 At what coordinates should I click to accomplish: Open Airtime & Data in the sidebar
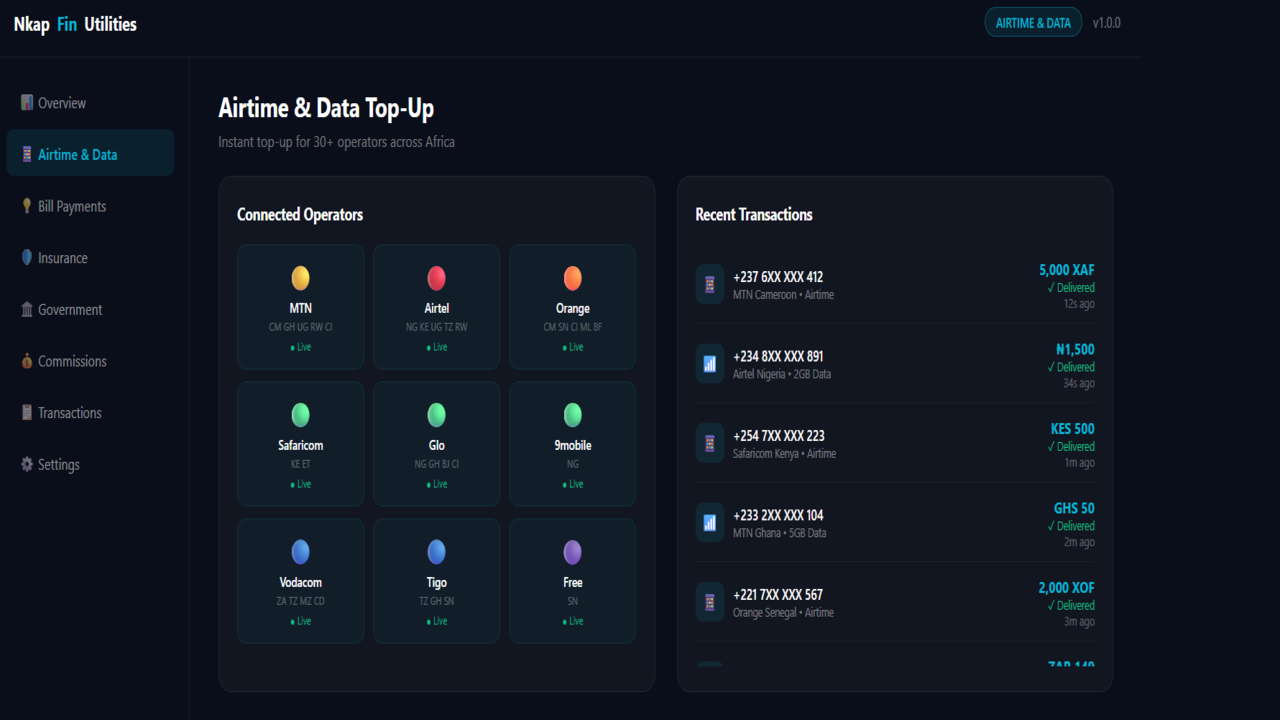(x=91, y=154)
